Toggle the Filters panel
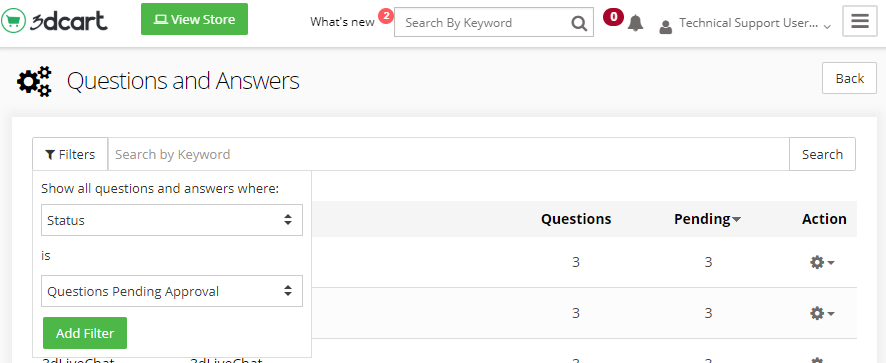 click(x=70, y=154)
